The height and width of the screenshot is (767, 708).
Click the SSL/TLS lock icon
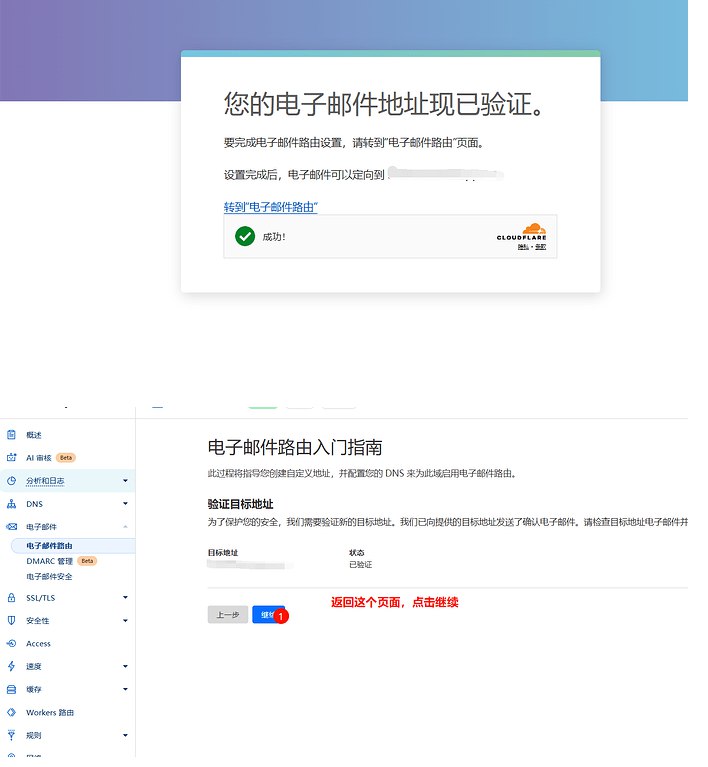(11, 597)
